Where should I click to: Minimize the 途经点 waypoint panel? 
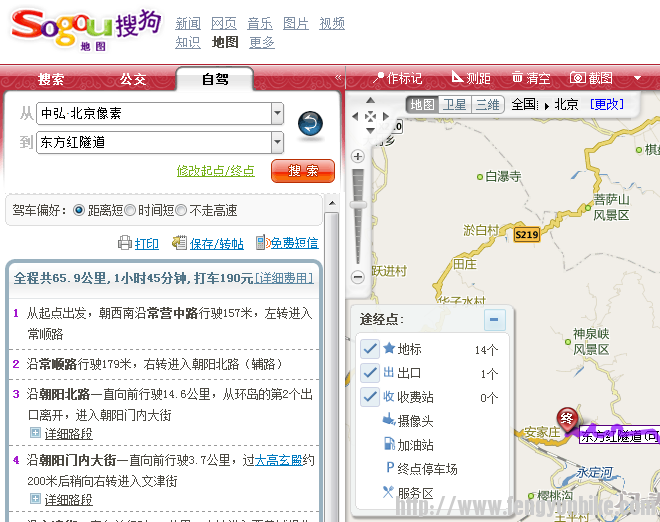pyautogui.click(x=494, y=320)
